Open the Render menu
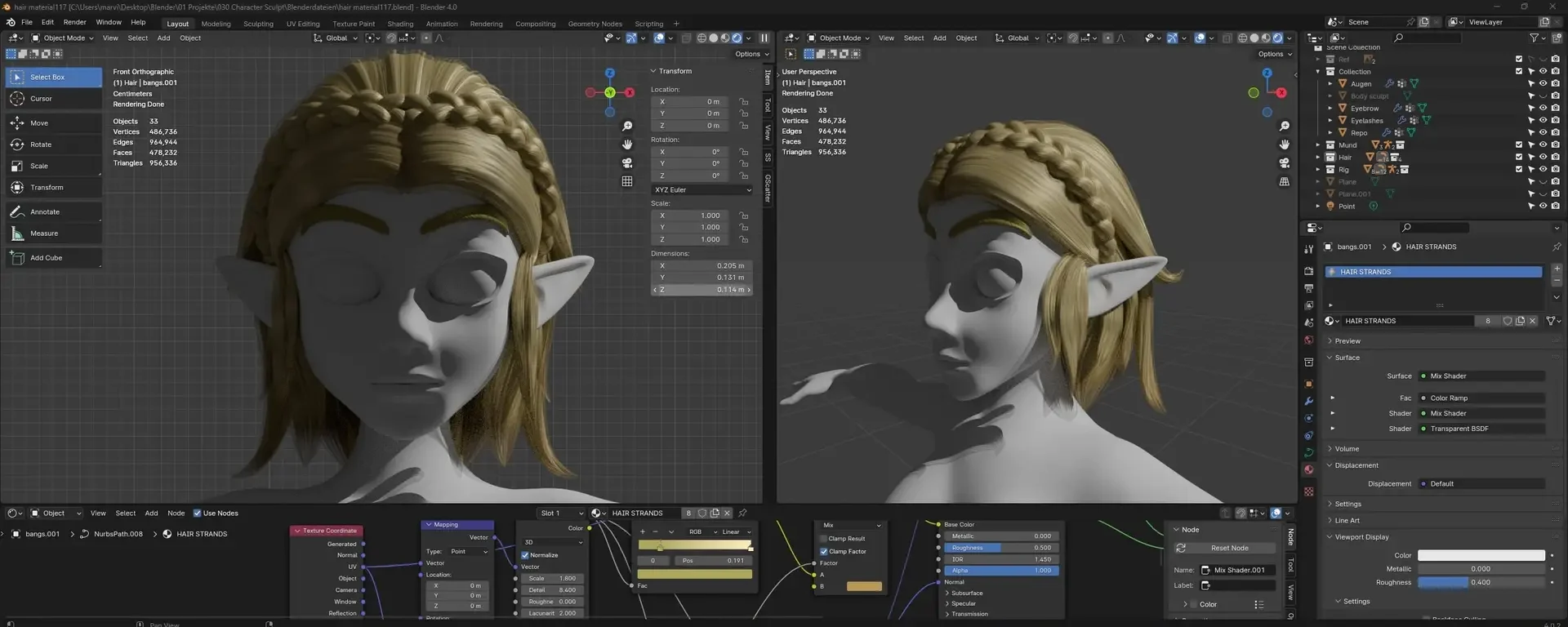 [74, 22]
